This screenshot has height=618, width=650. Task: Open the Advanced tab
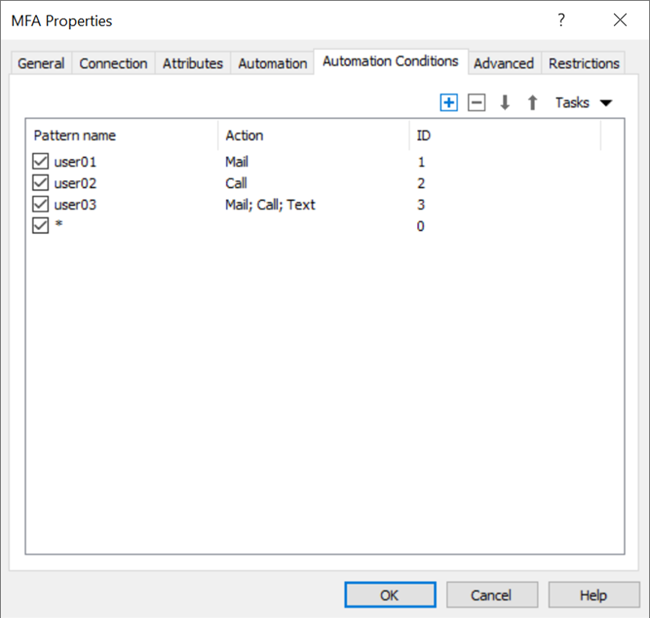pyautogui.click(x=503, y=63)
